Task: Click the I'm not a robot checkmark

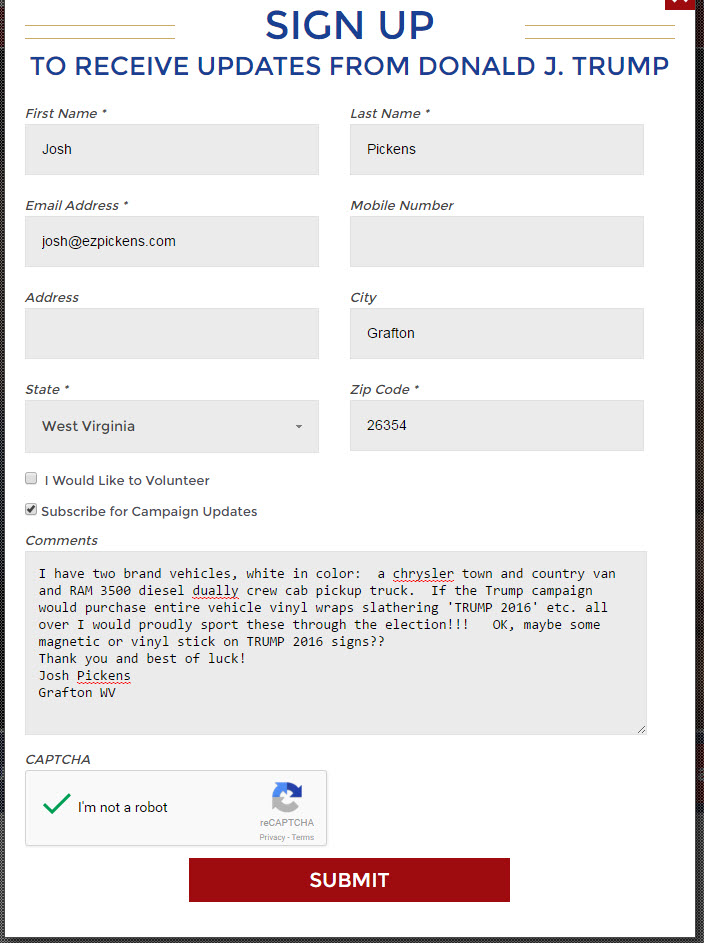Action: tap(57, 804)
